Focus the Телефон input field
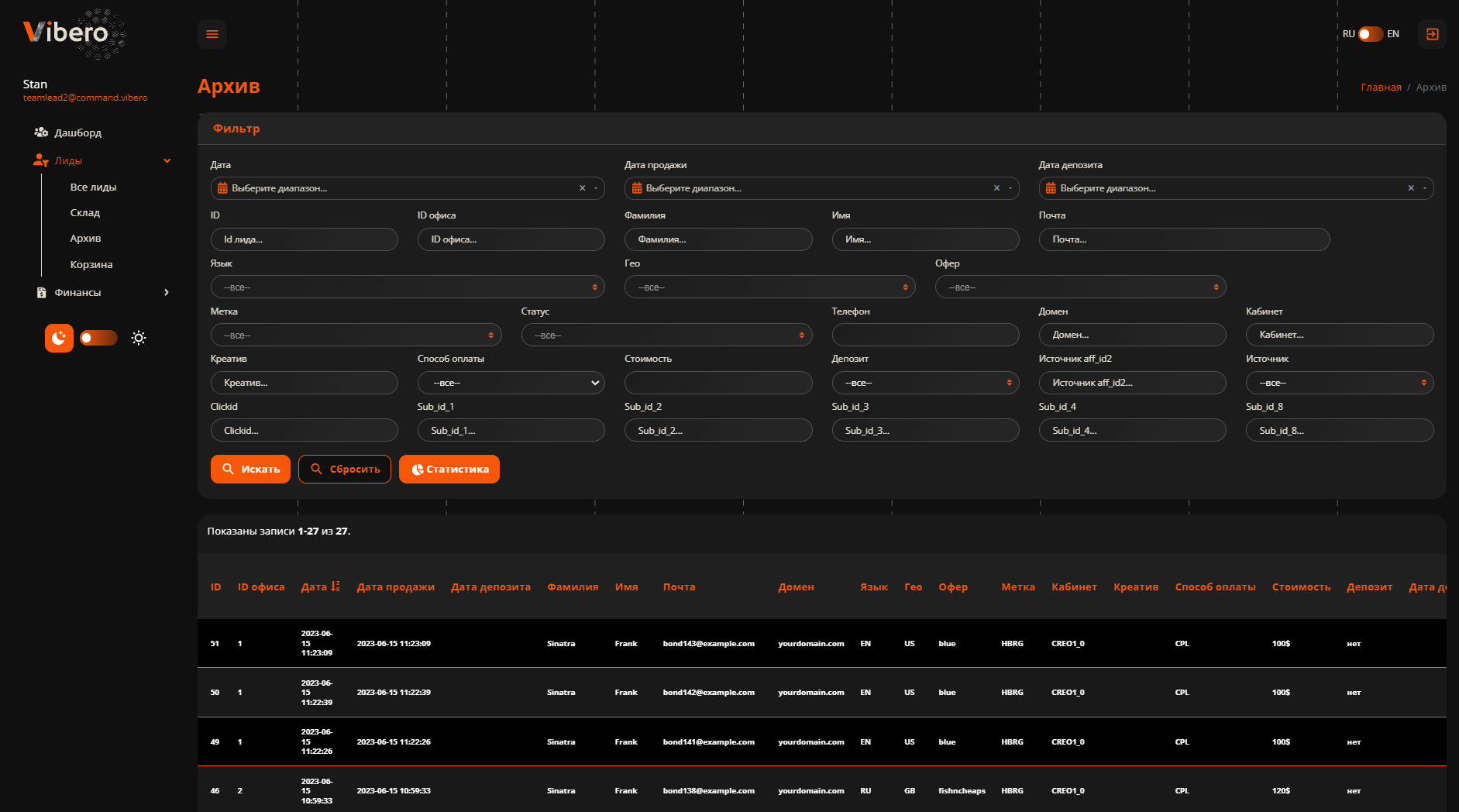This screenshot has height=812, width=1459. (x=926, y=335)
